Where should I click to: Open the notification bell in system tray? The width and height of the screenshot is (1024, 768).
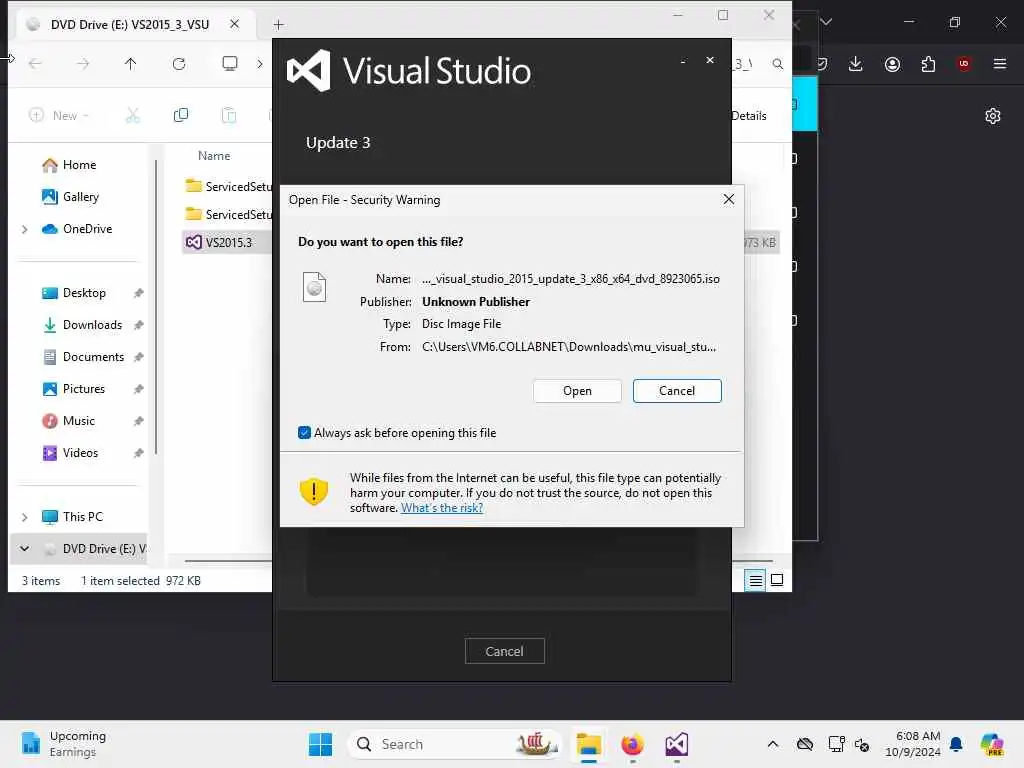pyautogui.click(x=956, y=744)
